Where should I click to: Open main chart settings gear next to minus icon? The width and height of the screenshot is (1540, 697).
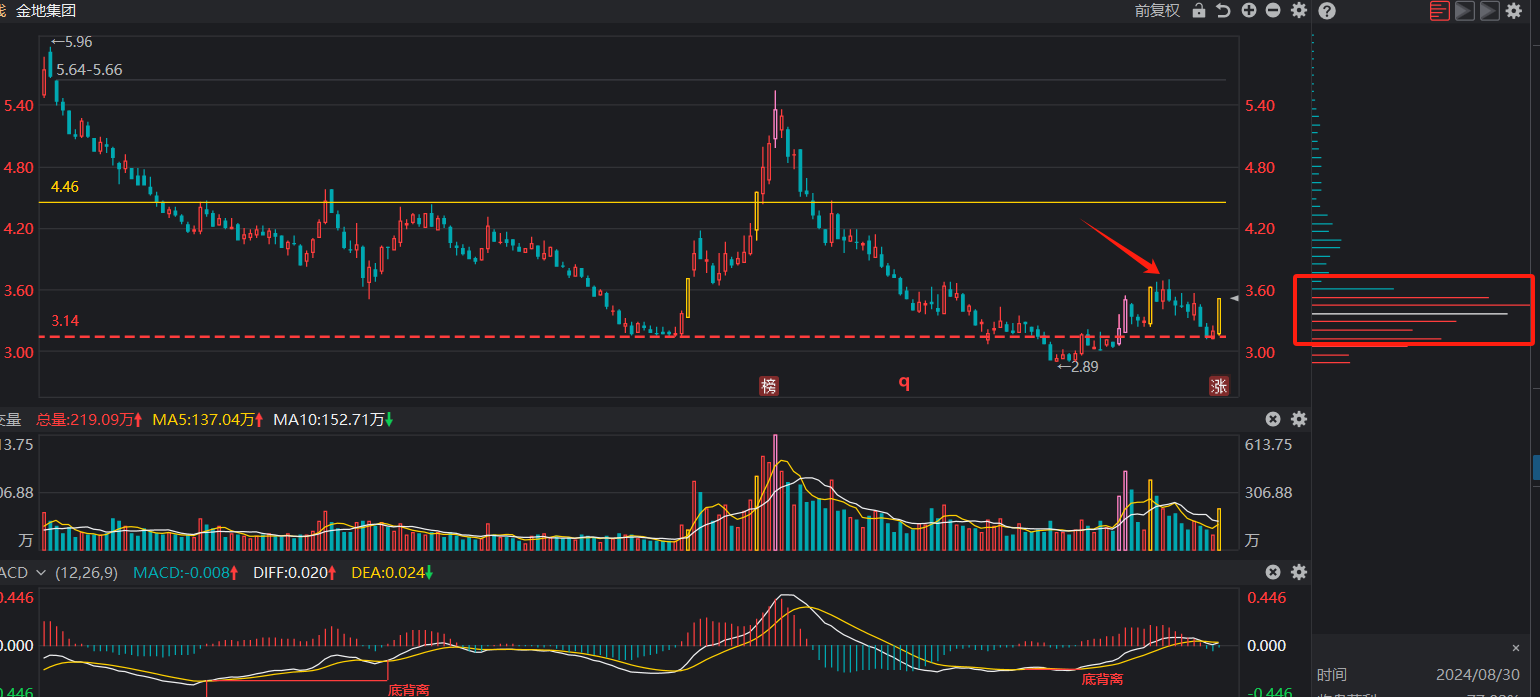tap(1299, 10)
